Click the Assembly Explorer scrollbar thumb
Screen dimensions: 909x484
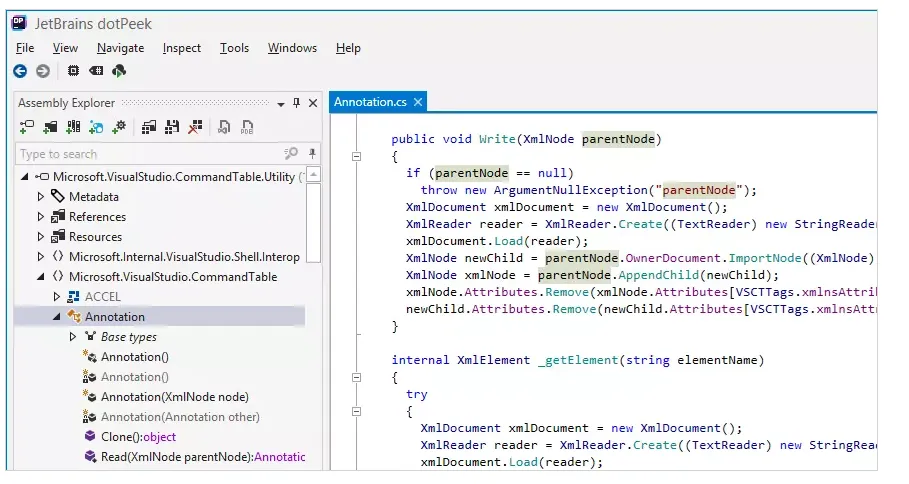click(313, 223)
